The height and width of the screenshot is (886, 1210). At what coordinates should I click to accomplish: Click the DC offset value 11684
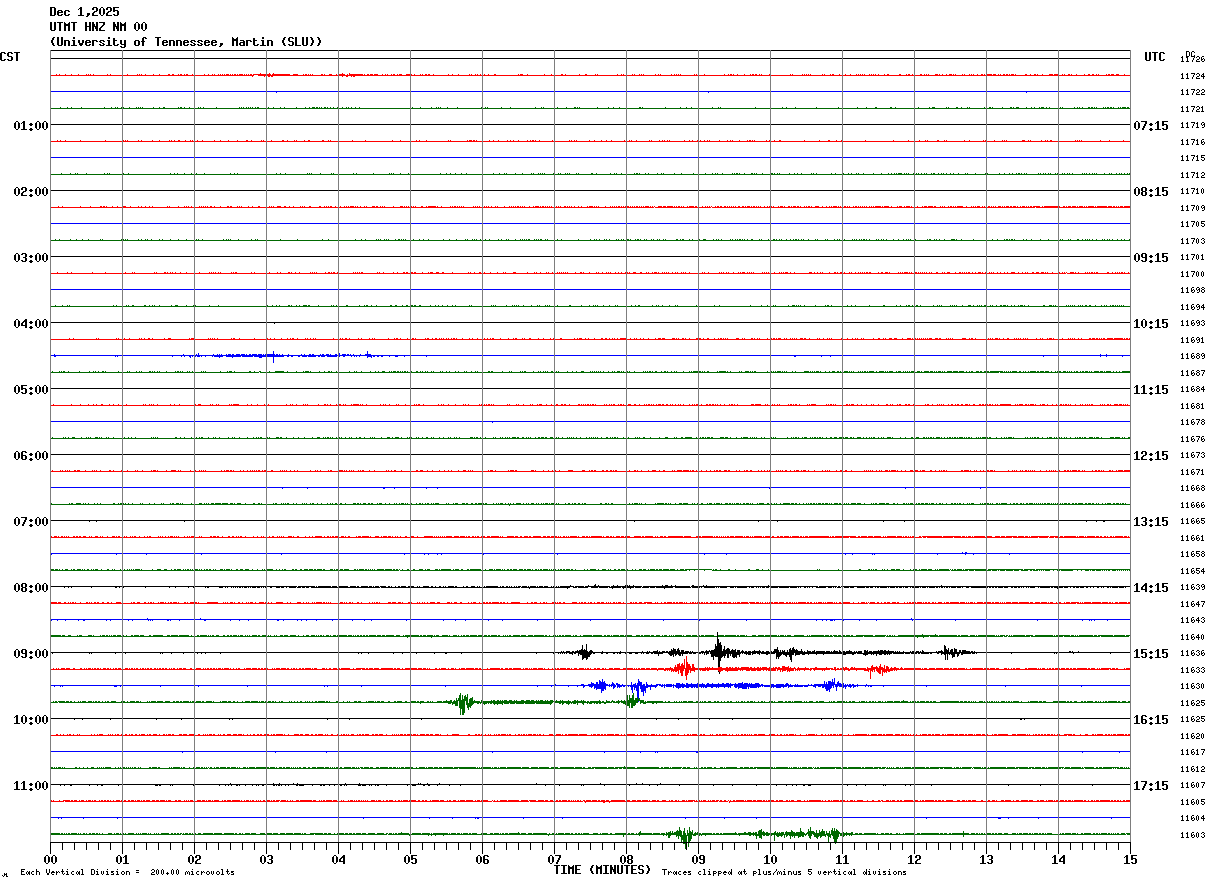pos(1192,390)
